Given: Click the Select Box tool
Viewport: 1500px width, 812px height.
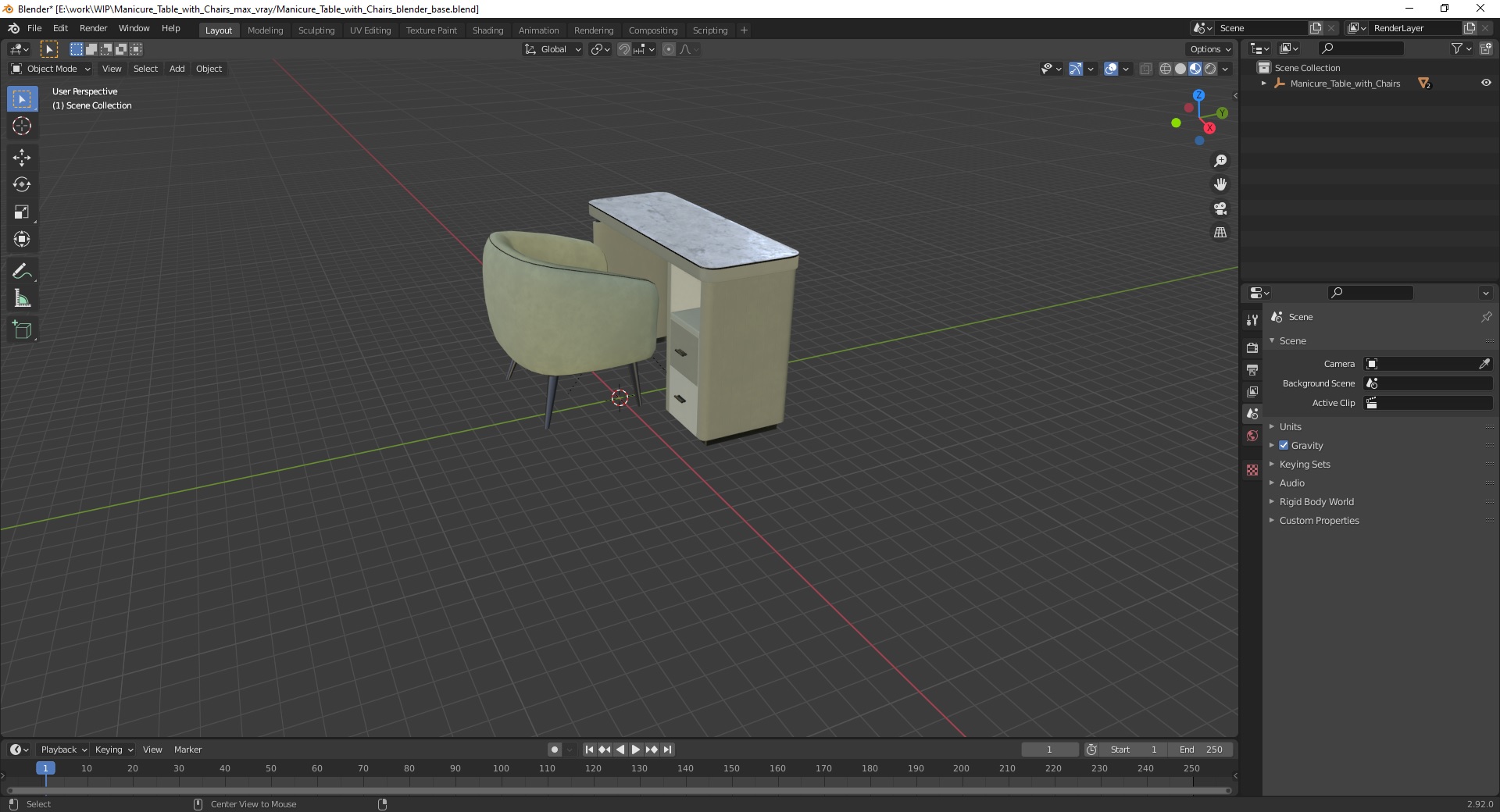Looking at the screenshot, I should 22,99.
